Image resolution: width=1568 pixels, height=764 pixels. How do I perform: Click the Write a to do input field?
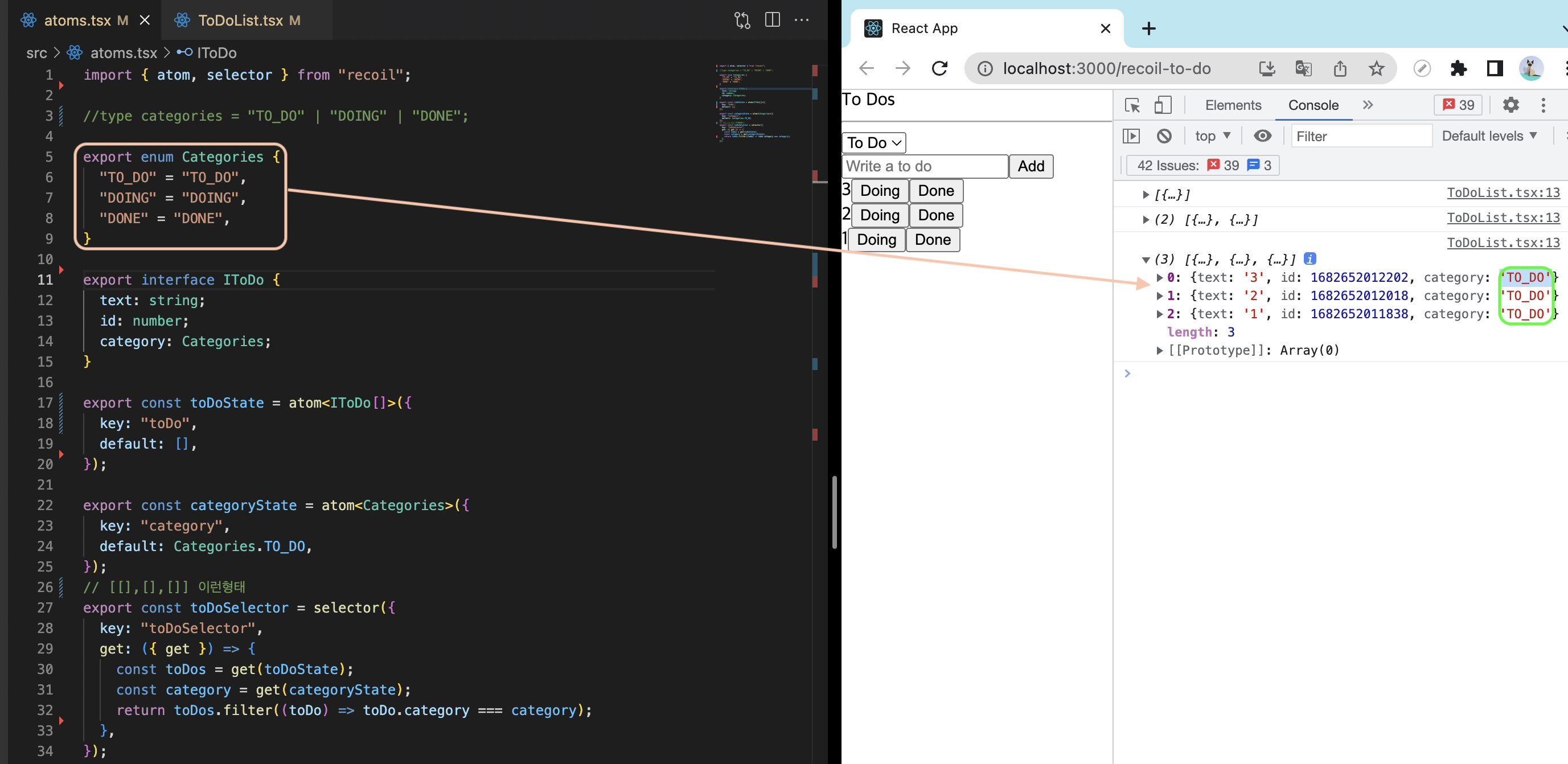point(924,166)
